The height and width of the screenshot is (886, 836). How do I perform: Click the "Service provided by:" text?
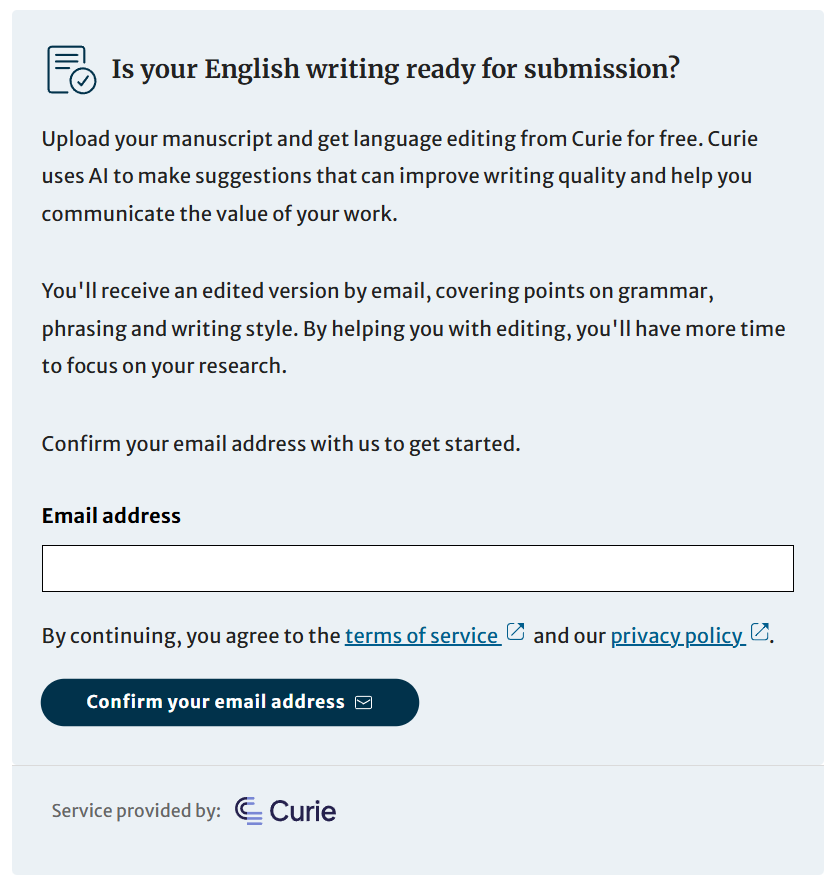coord(136,811)
